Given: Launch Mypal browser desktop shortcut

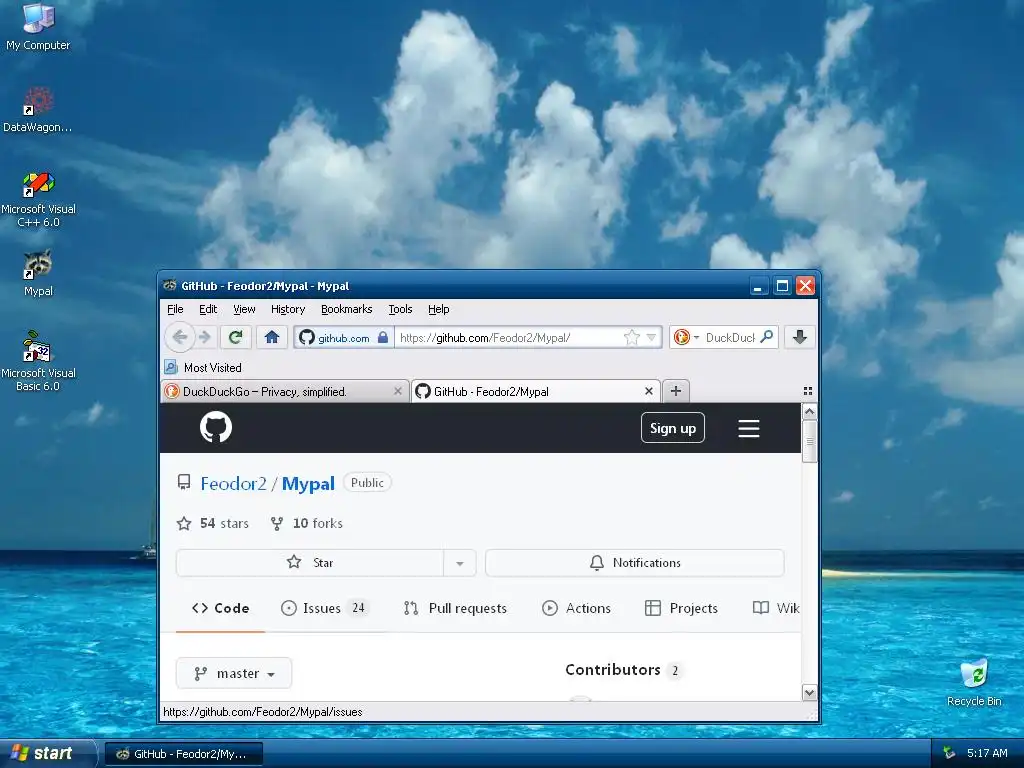Looking at the screenshot, I should click(x=38, y=273).
